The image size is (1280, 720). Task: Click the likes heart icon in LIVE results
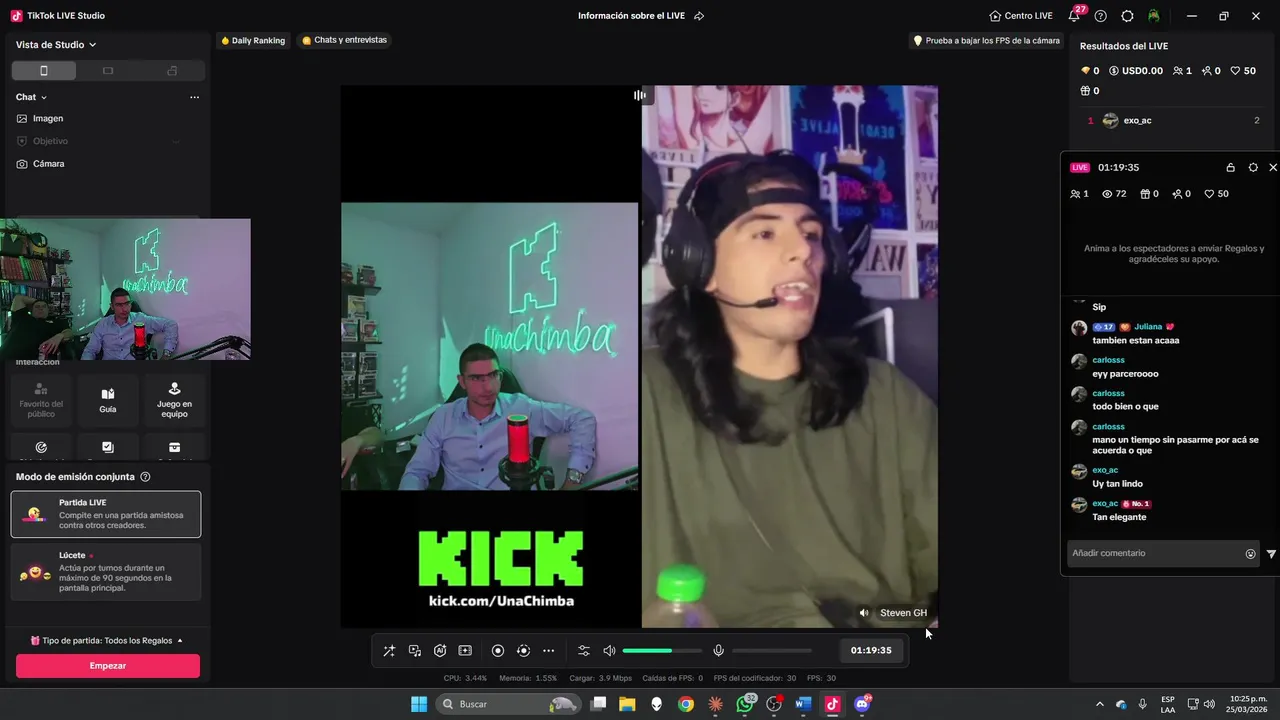1235,71
